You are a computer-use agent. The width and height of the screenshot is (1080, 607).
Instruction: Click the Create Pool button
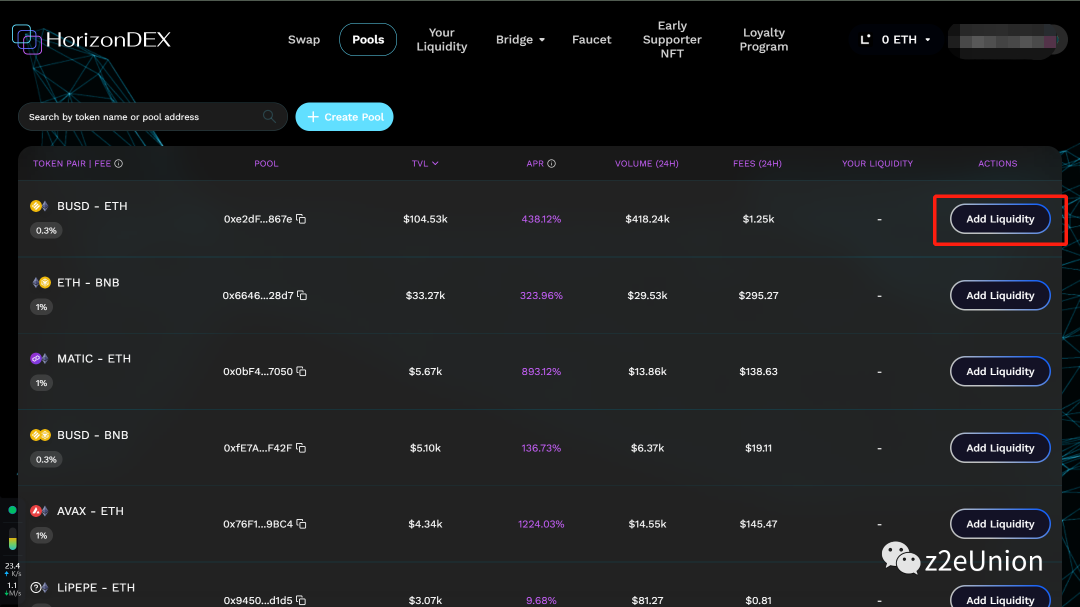point(344,117)
